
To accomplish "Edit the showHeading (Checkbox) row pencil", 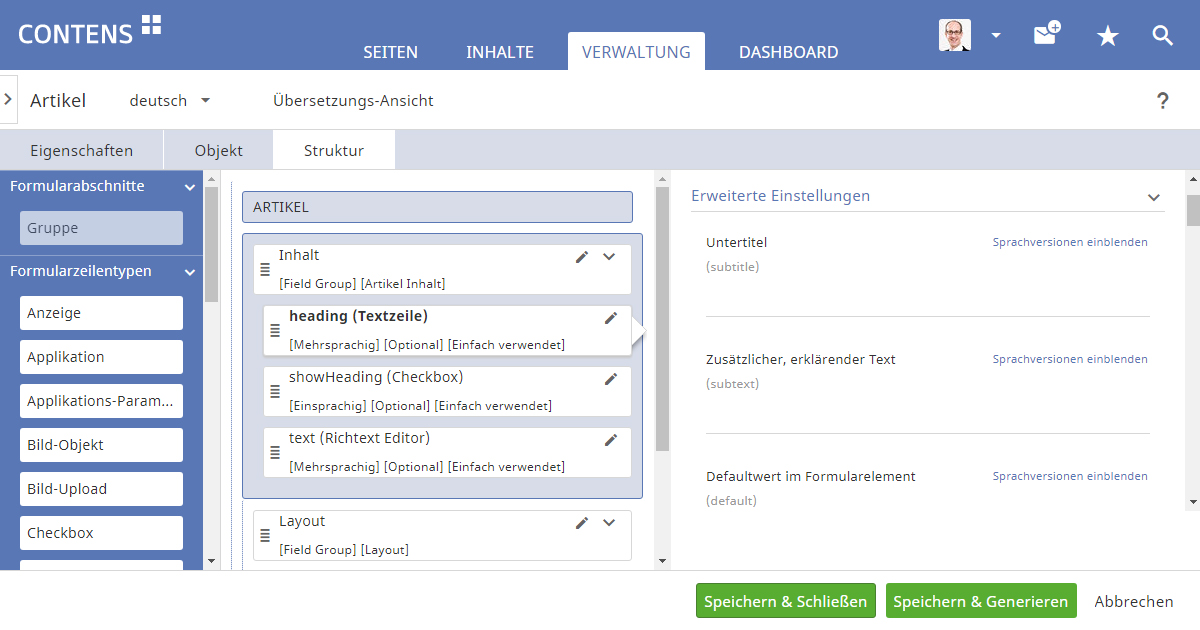I will 611,379.
